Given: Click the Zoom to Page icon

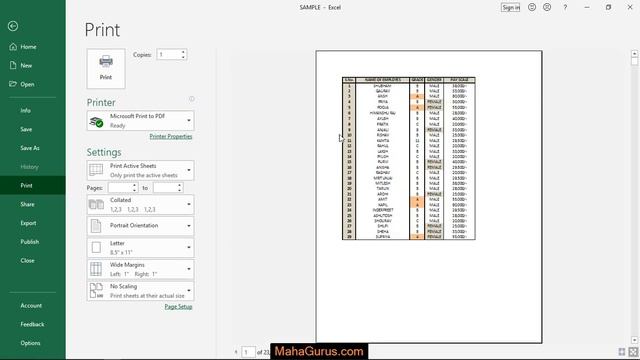Looking at the screenshot, I should (x=633, y=352).
